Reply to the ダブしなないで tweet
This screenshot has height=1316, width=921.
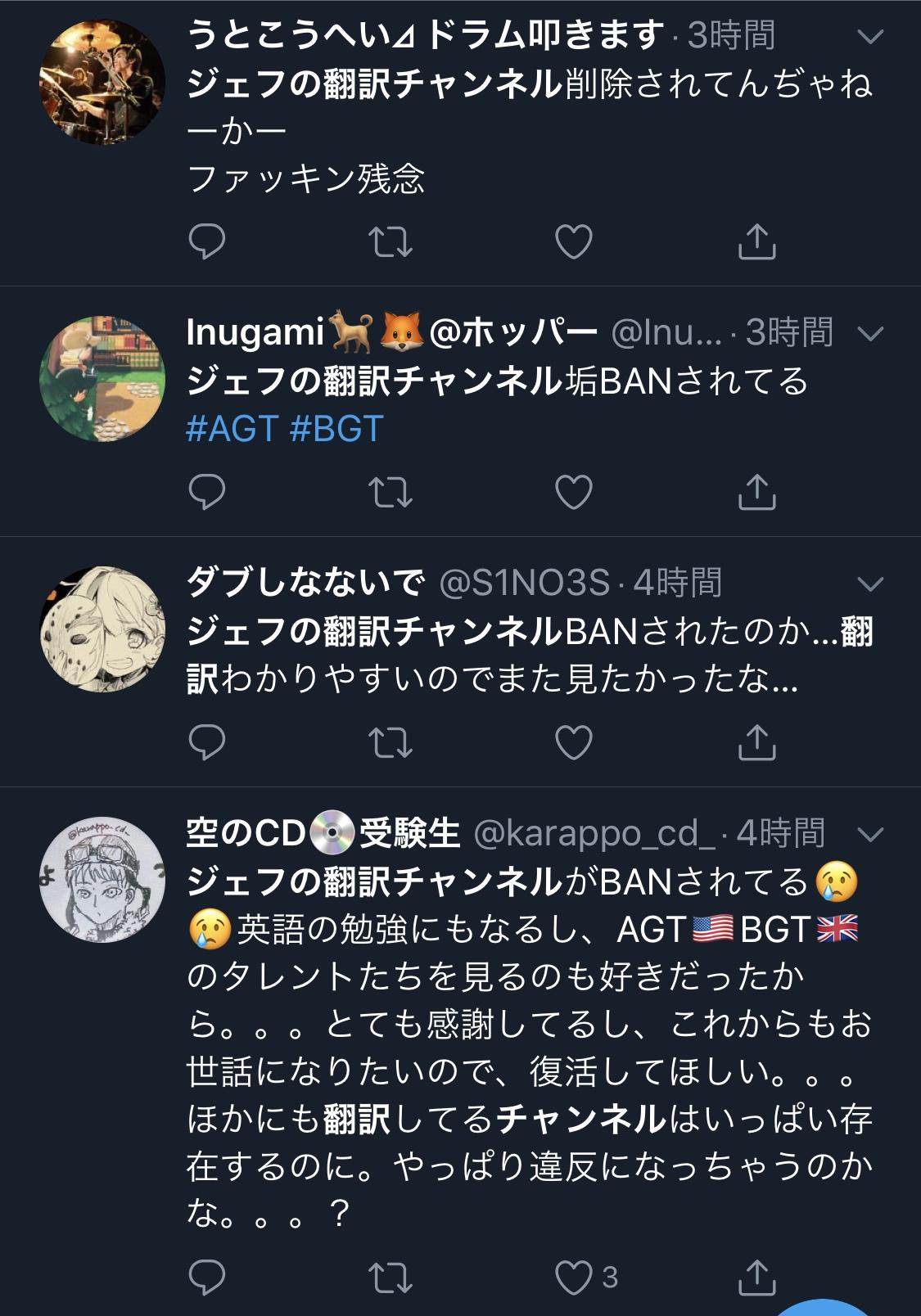coord(206,742)
